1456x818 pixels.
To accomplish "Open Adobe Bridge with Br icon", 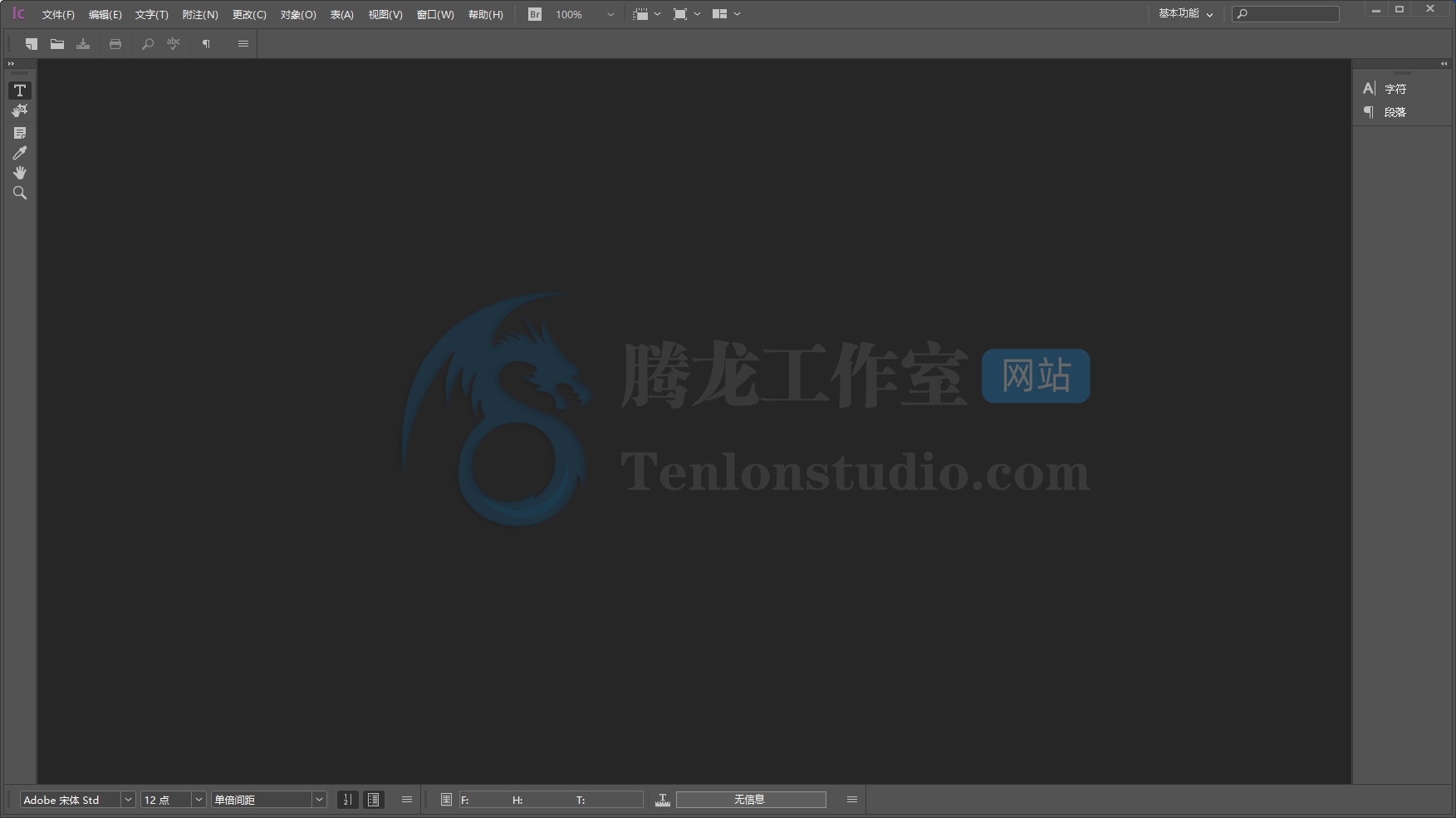I will click(535, 14).
